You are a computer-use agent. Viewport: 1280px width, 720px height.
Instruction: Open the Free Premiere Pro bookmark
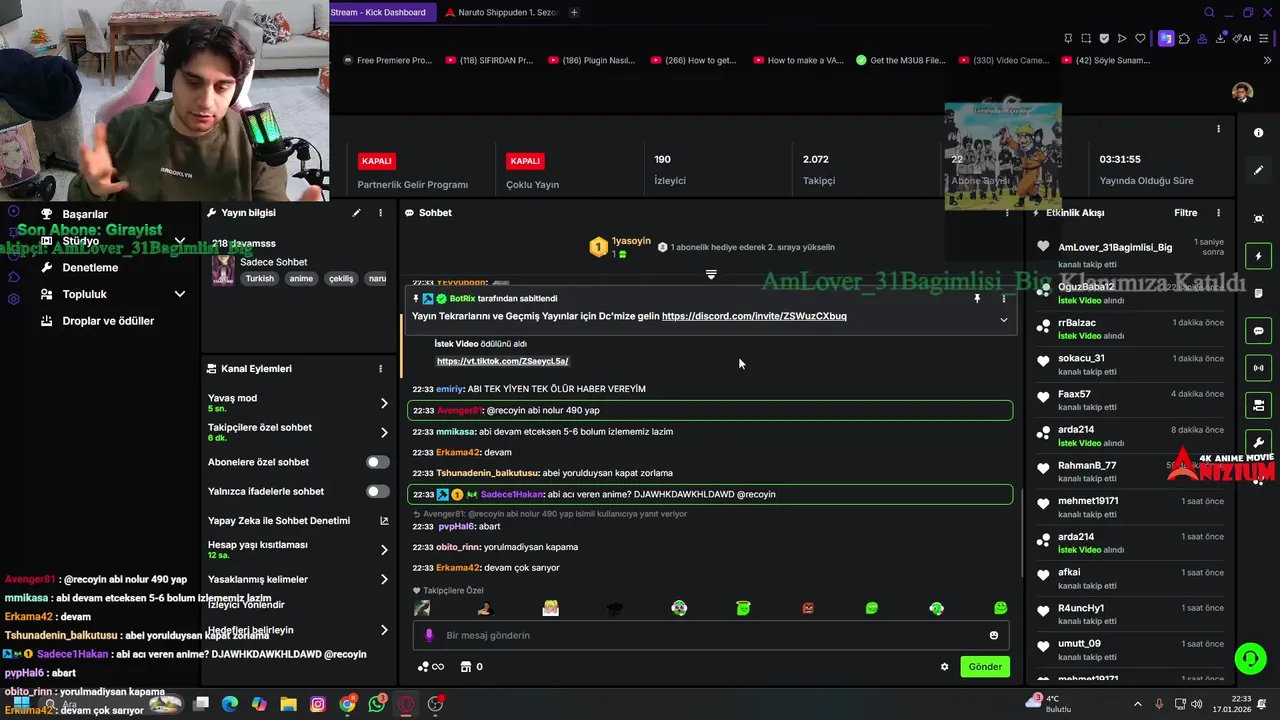pyautogui.click(x=386, y=60)
